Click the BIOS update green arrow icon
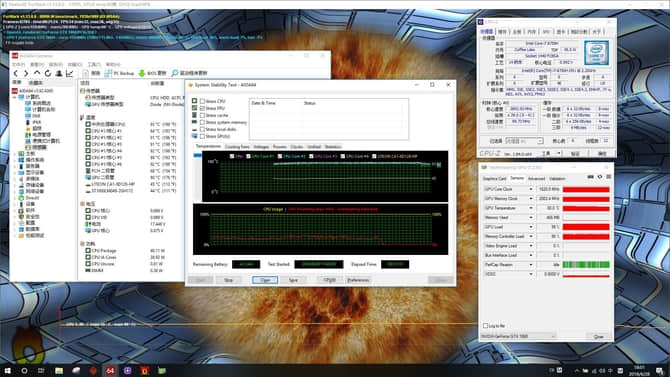Screen dimensions: 670x377 [142, 73]
